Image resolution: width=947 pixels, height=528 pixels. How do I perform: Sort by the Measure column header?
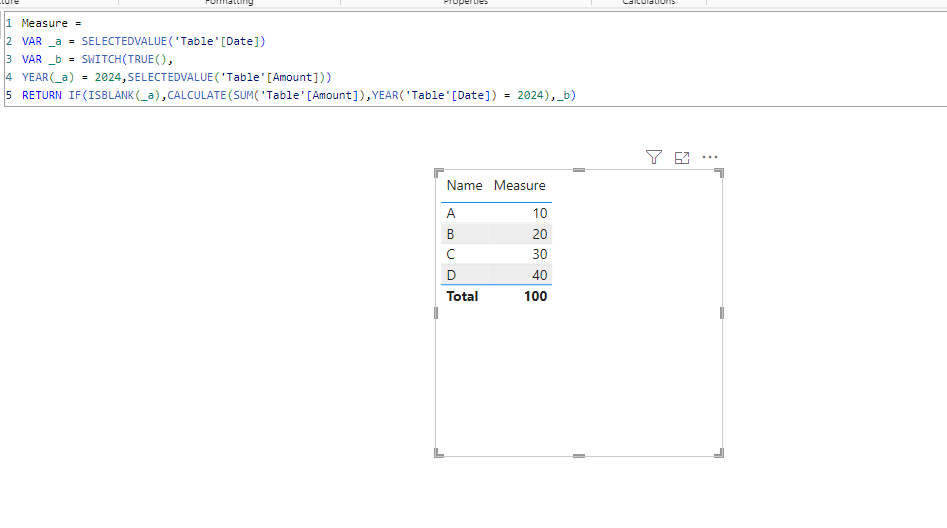[519, 185]
